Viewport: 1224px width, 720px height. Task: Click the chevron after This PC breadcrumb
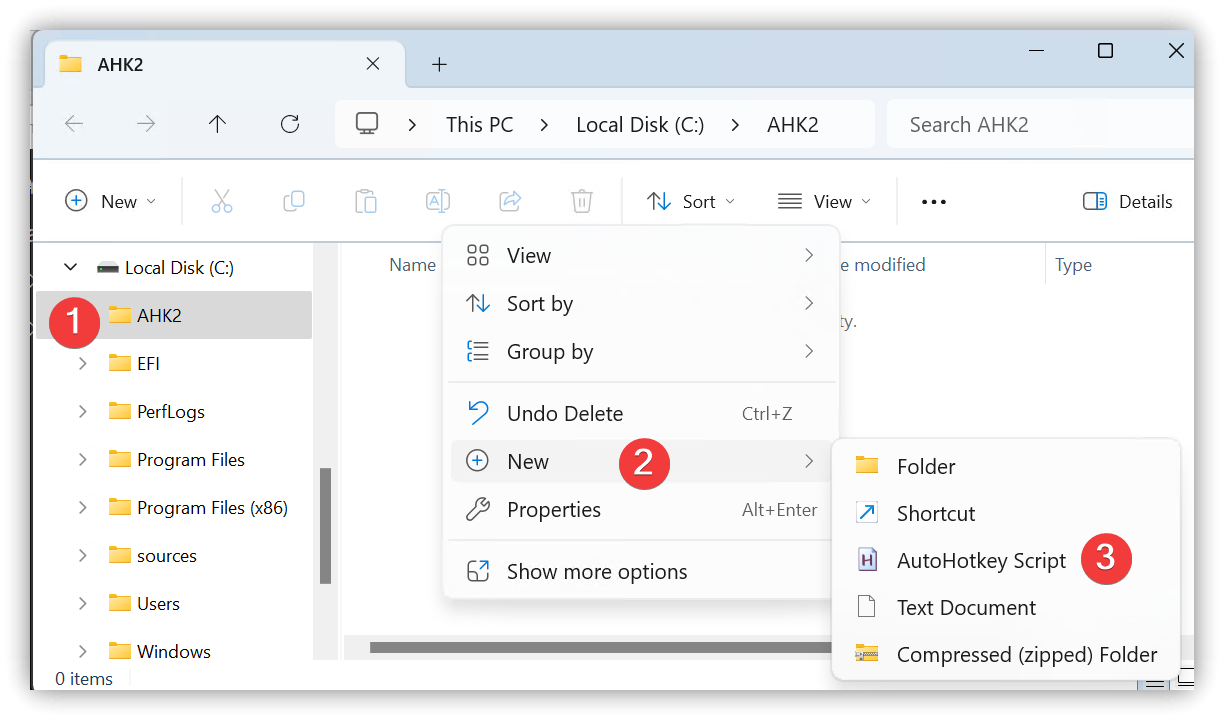(x=544, y=125)
